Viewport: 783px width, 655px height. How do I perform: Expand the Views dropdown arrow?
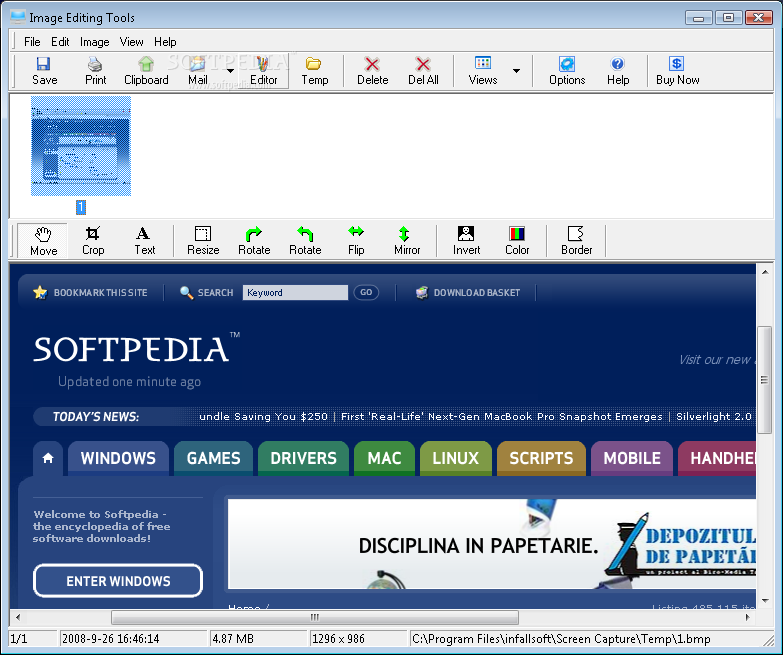(516, 71)
